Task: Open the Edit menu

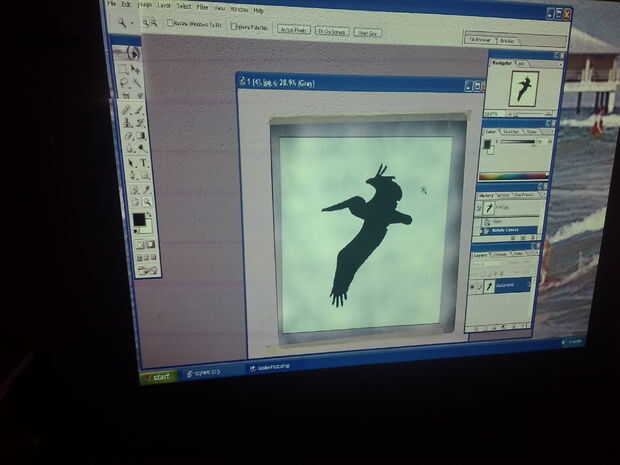Action: pyautogui.click(x=126, y=4)
